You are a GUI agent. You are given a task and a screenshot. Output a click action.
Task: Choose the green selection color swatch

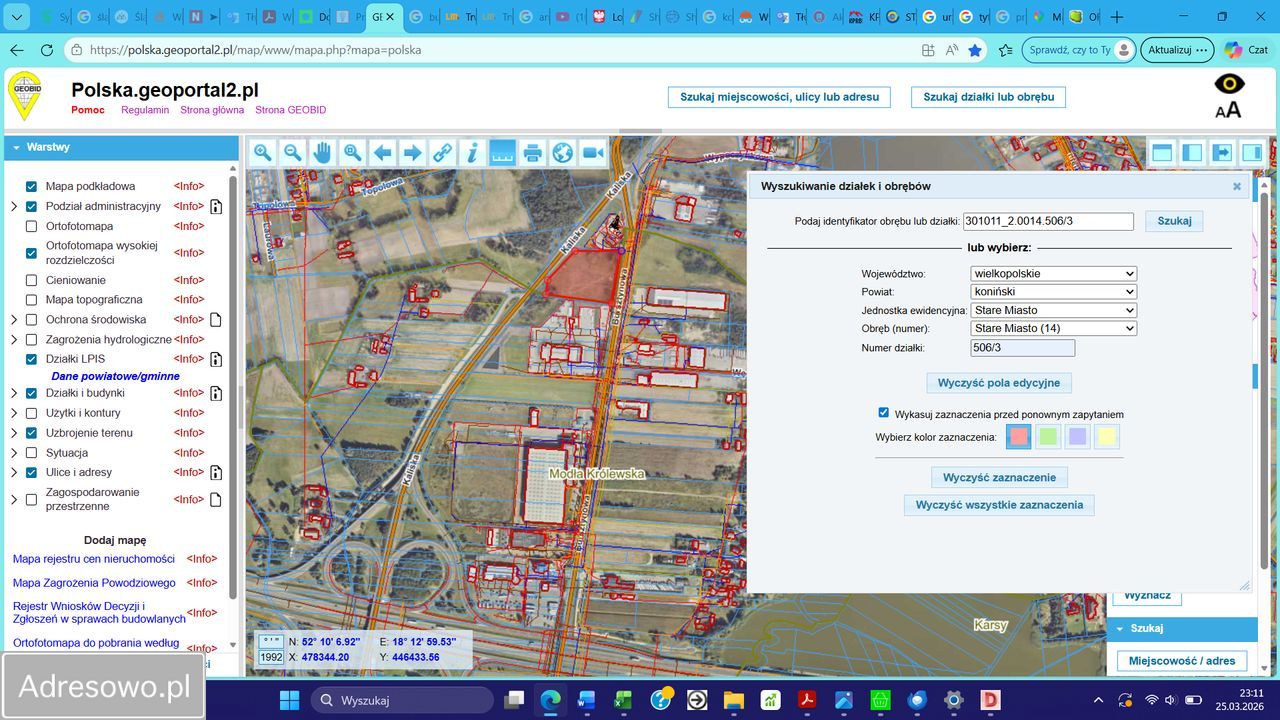1048,436
